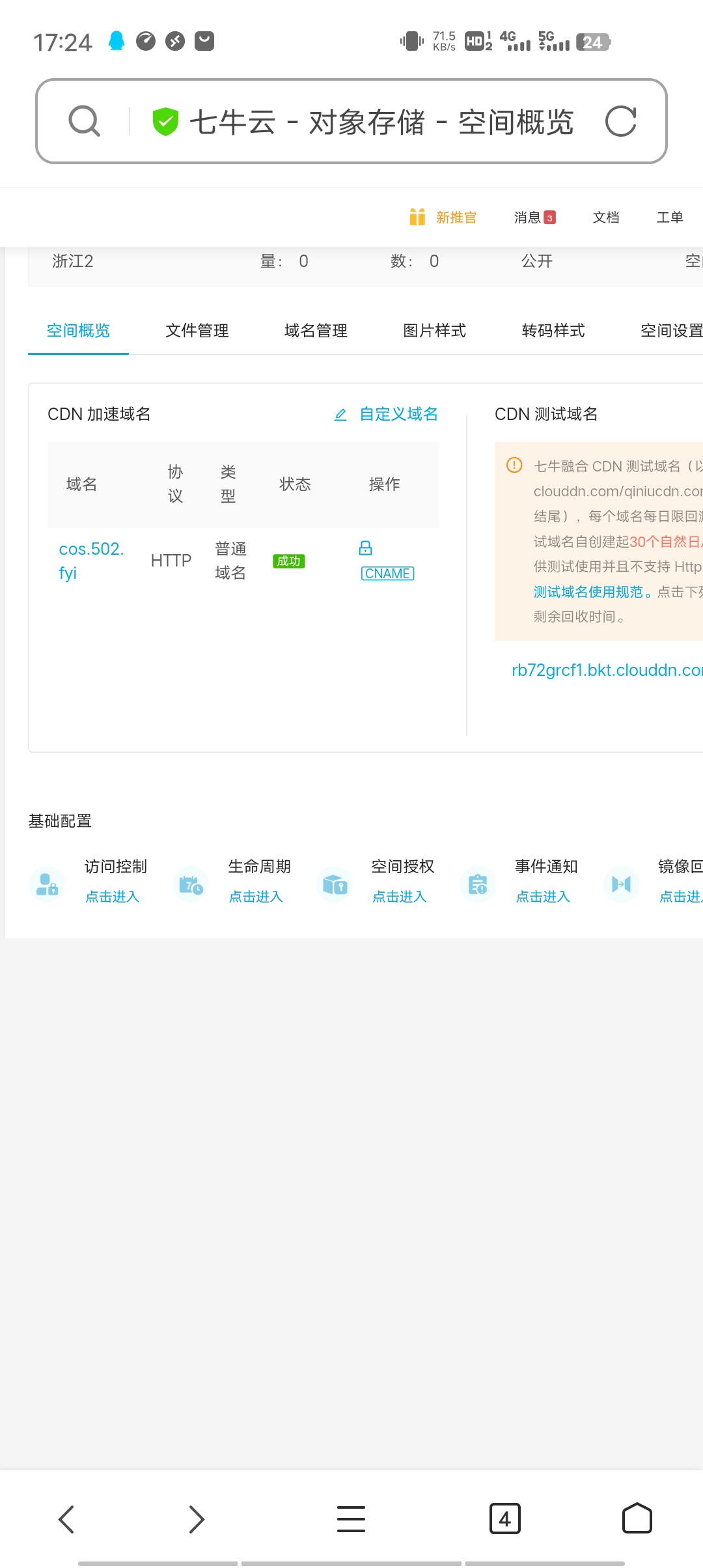Click the 生命周期 calendar icon
The height and width of the screenshot is (1568, 703).
click(x=191, y=884)
